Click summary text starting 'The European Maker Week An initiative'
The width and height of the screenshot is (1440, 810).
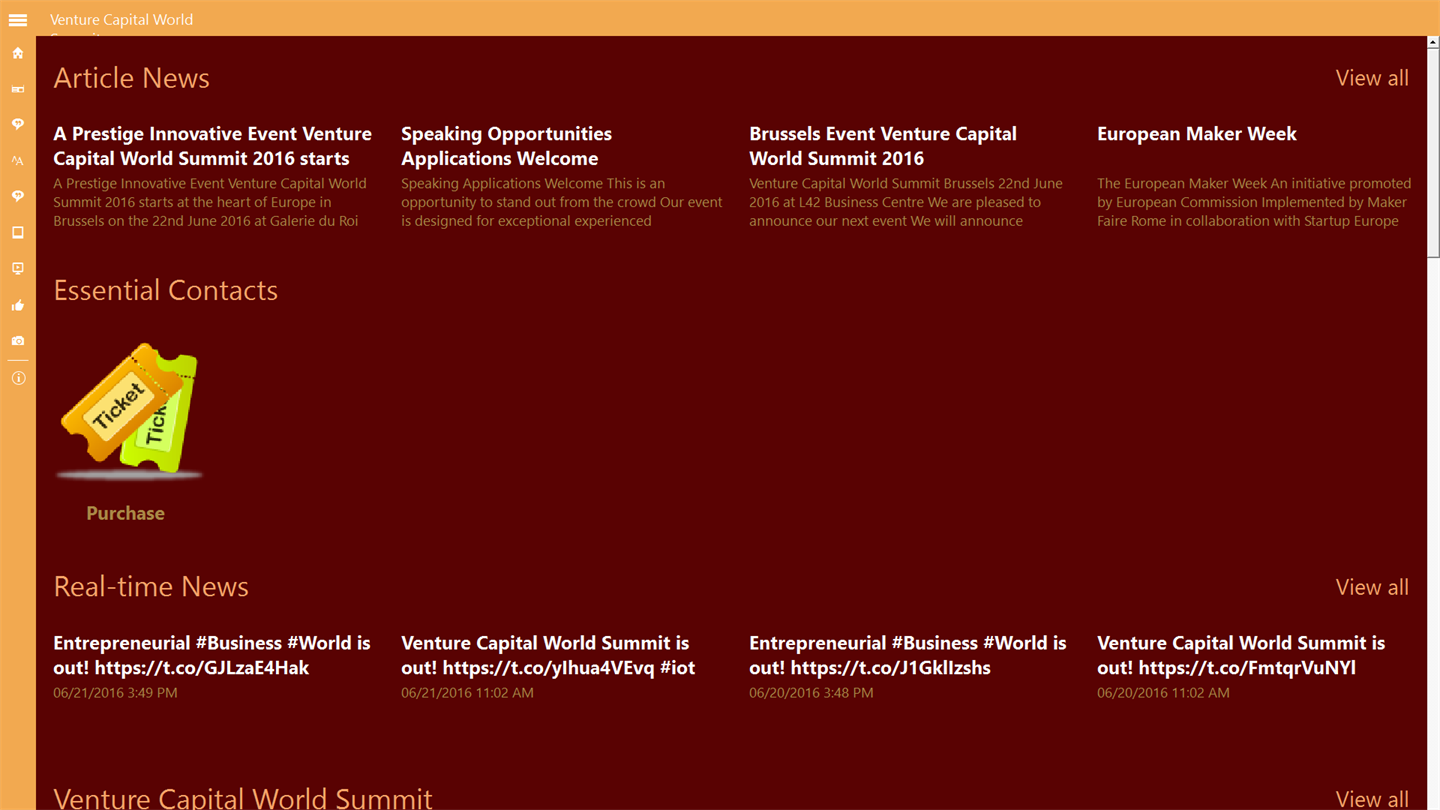click(1254, 202)
